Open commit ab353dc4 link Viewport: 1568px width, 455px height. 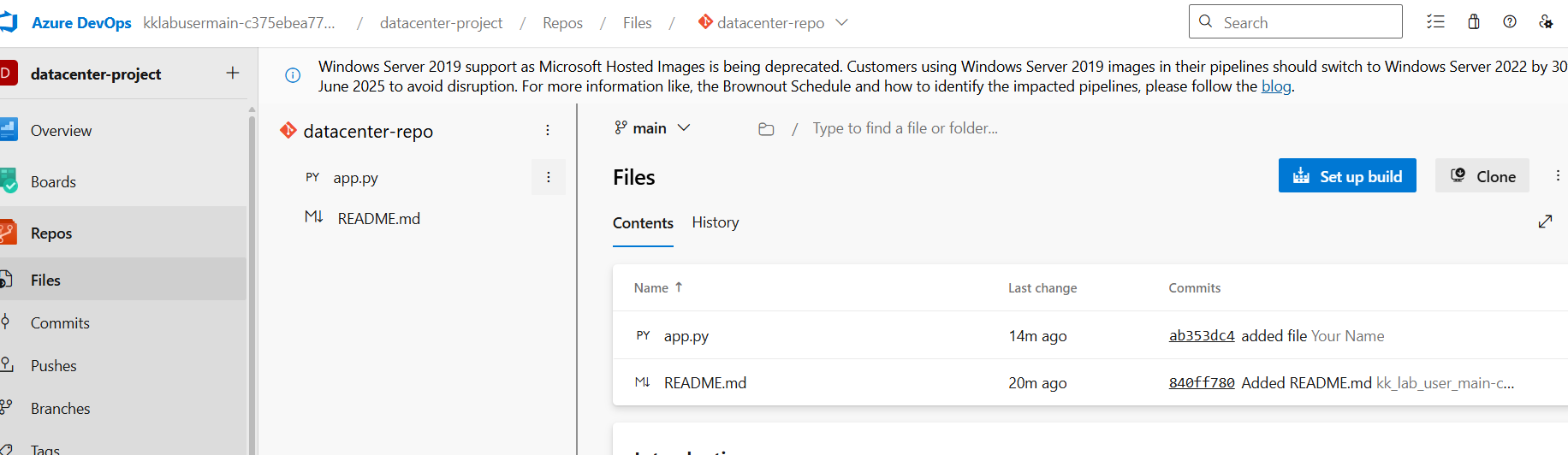(x=1202, y=336)
